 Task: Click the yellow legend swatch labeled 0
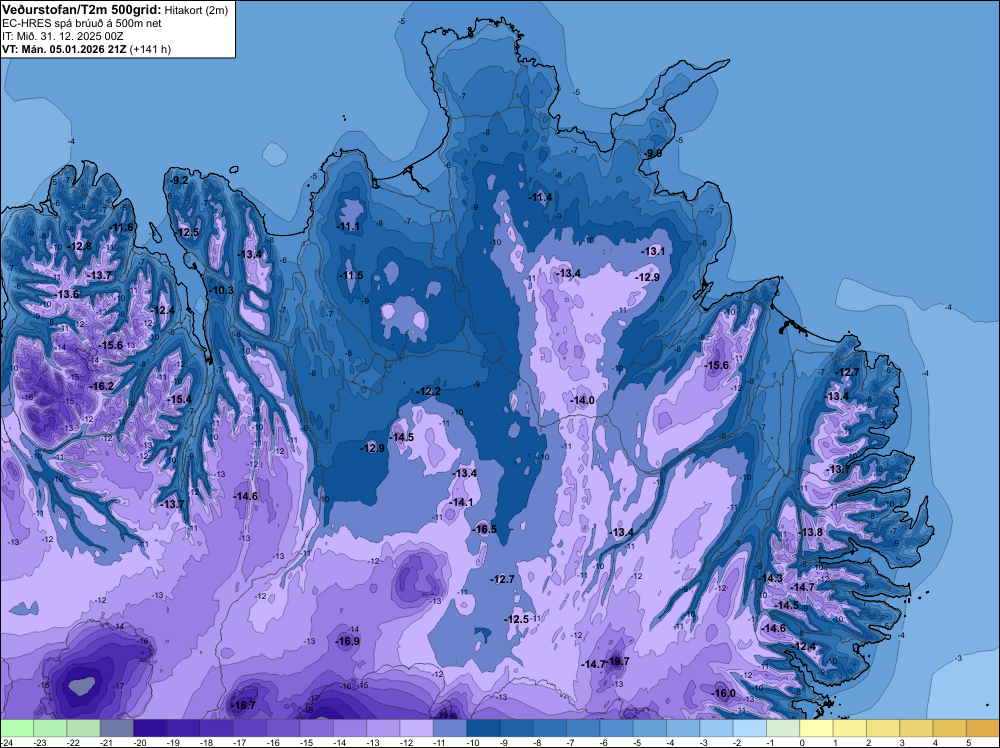[x=816, y=728]
